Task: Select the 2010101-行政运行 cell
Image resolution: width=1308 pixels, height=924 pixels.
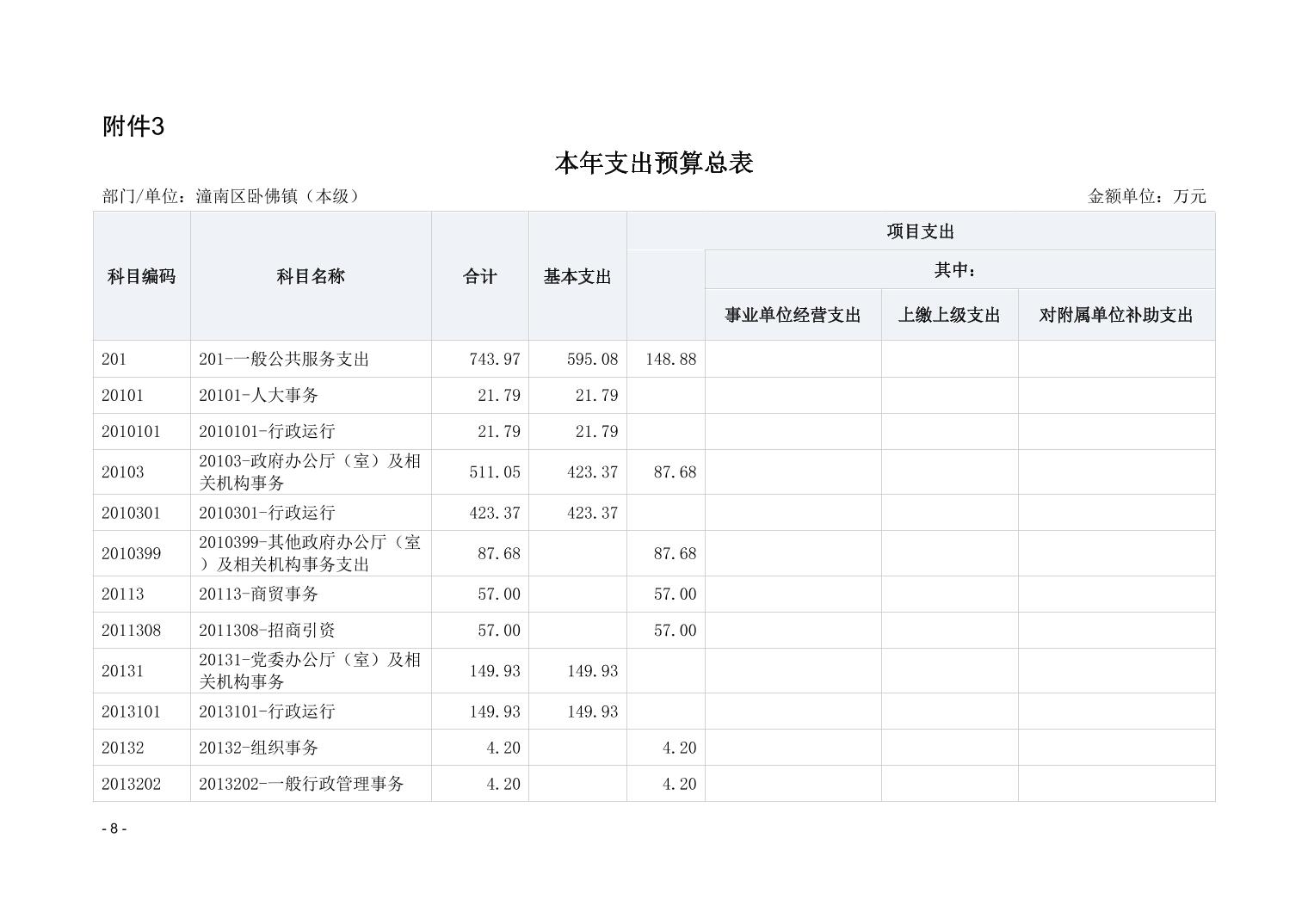Action: pos(311,431)
